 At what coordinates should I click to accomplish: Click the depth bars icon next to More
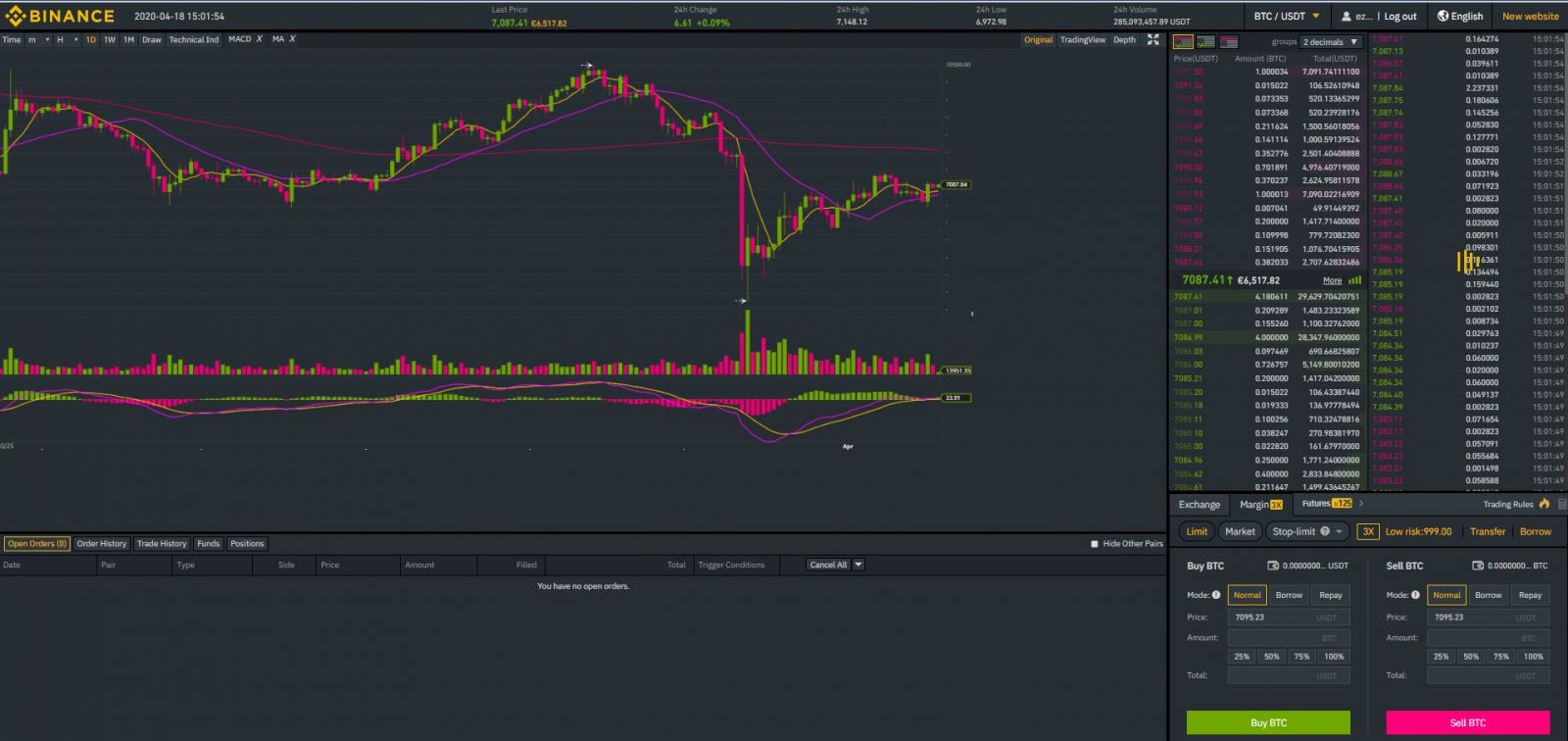pos(1355,280)
